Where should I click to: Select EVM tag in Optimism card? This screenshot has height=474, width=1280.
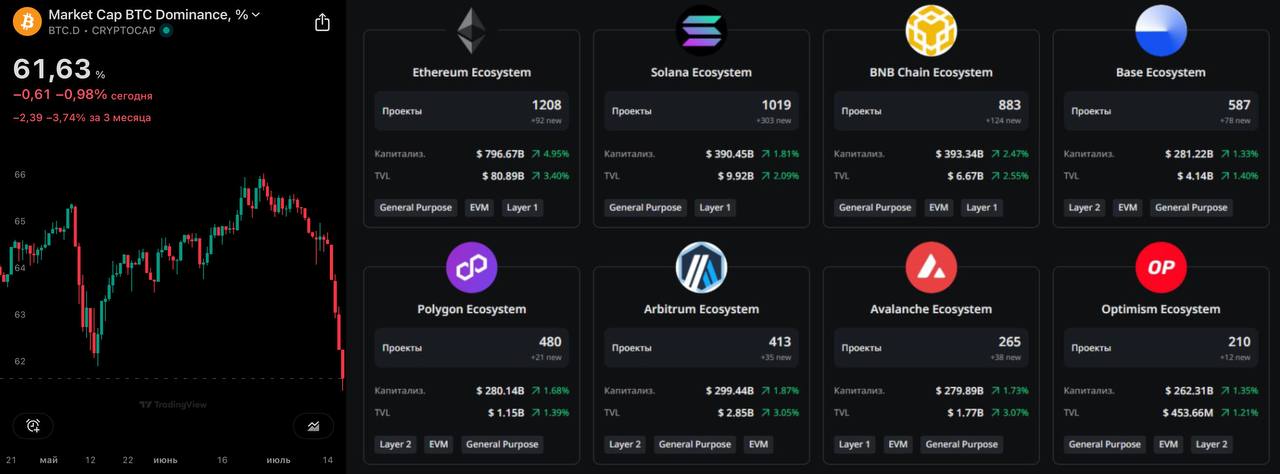click(x=1168, y=444)
